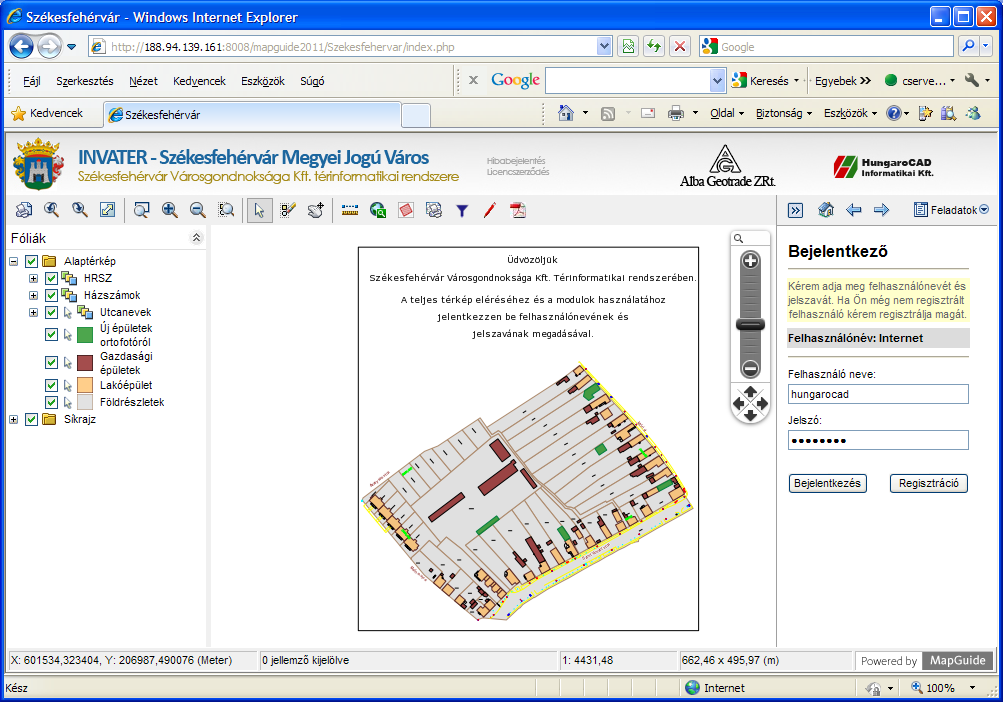The height and width of the screenshot is (702, 1003).
Task: Expand the HRSZ layer node
Action: [33, 278]
